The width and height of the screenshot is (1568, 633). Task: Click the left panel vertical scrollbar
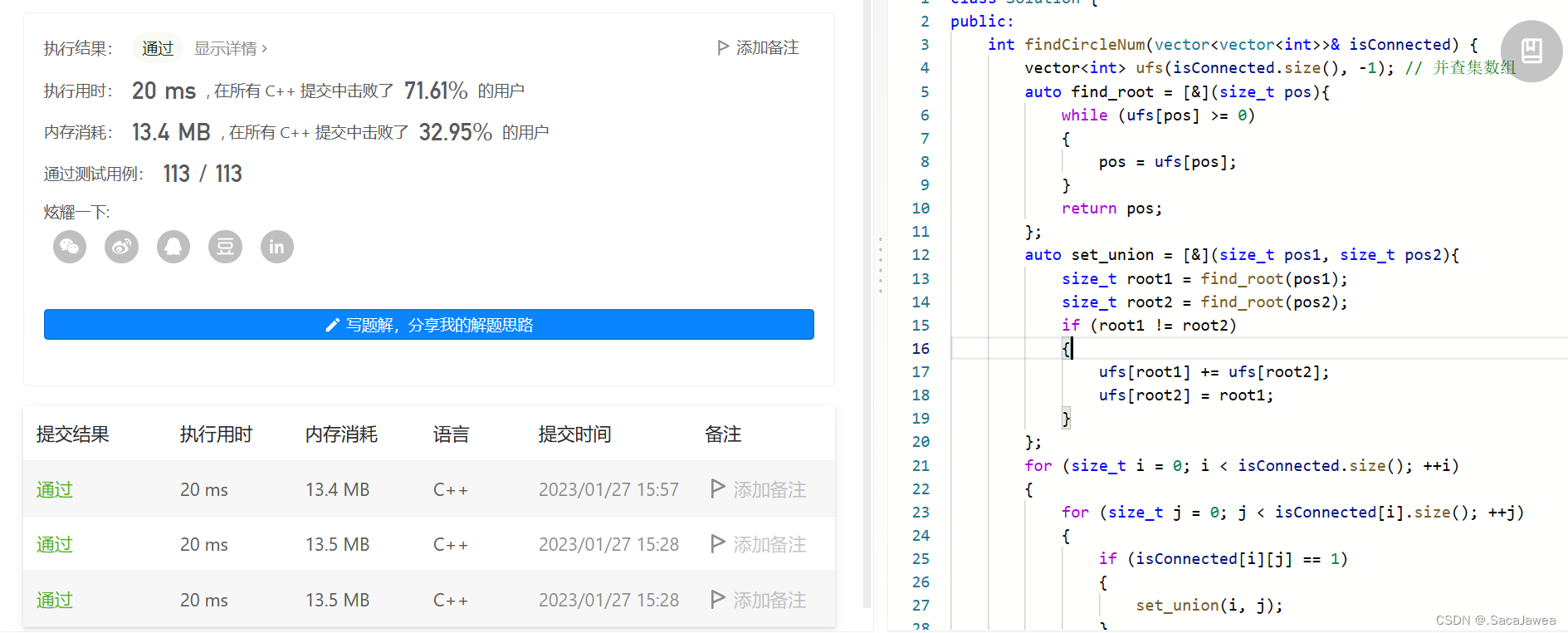point(867,304)
